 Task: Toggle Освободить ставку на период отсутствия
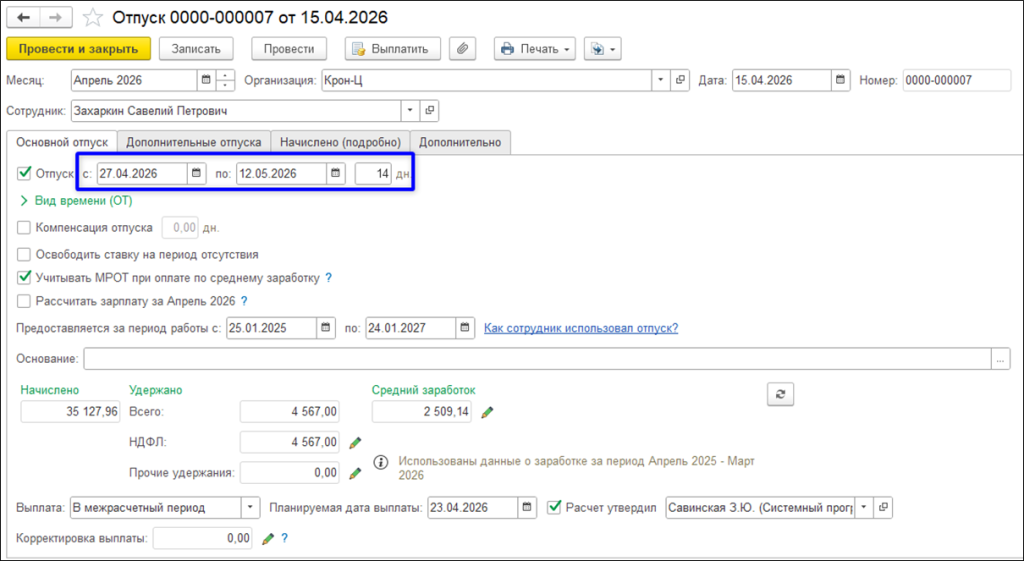(x=24, y=255)
